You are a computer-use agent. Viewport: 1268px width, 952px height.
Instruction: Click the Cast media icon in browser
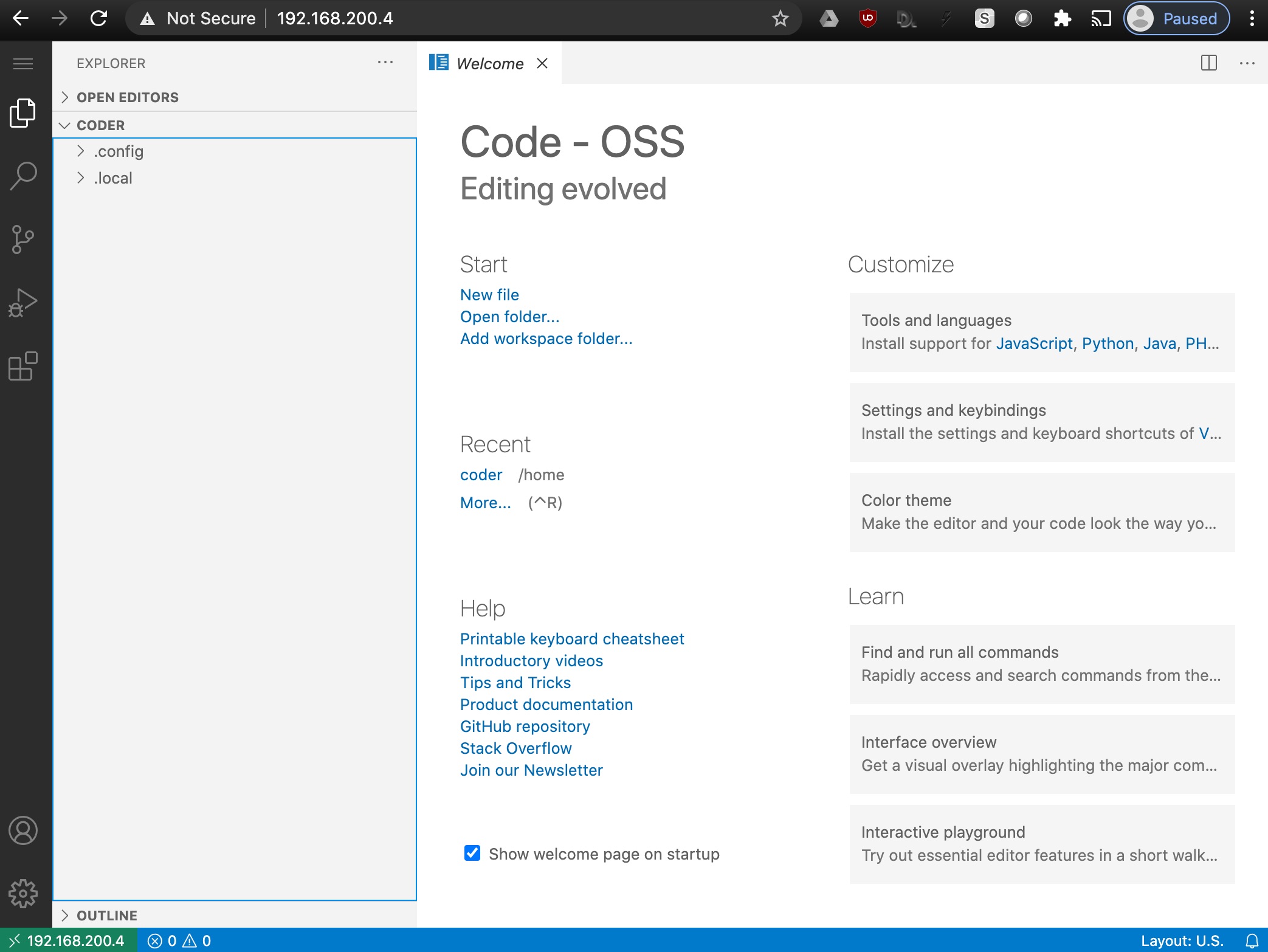point(1101,19)
